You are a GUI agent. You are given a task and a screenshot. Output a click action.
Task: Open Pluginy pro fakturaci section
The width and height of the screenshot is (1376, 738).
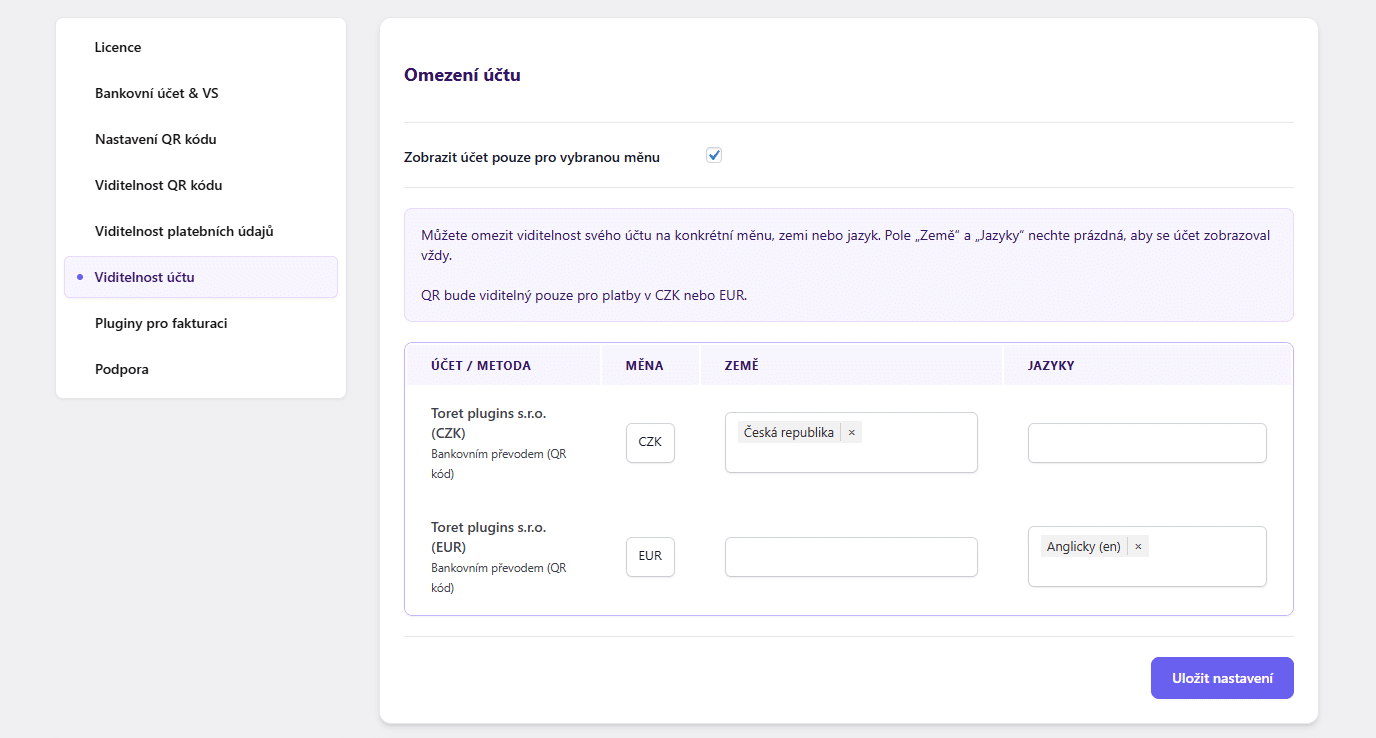[161, 323]
